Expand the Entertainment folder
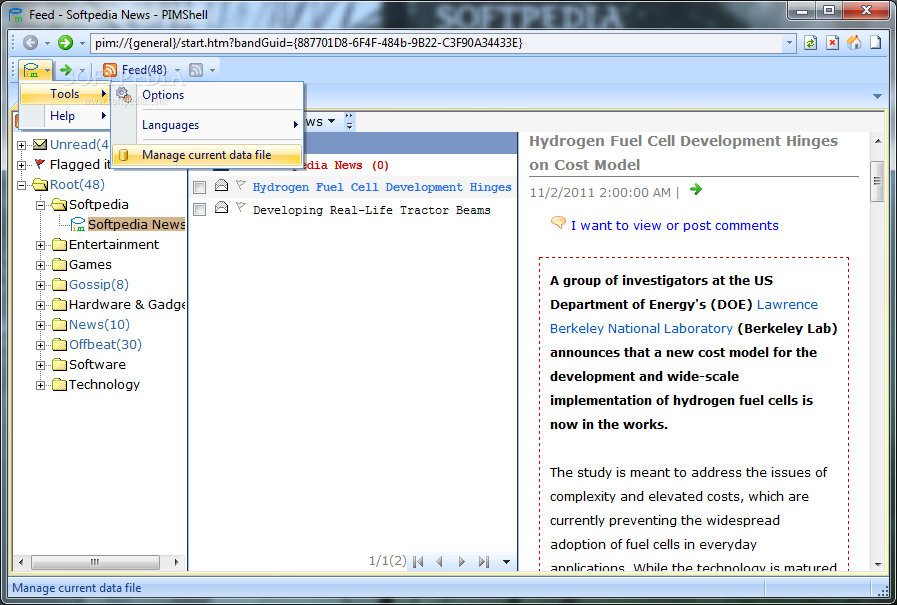Image resolution: width=897 pixels, height=605 pixels. (x=40, y=245)
